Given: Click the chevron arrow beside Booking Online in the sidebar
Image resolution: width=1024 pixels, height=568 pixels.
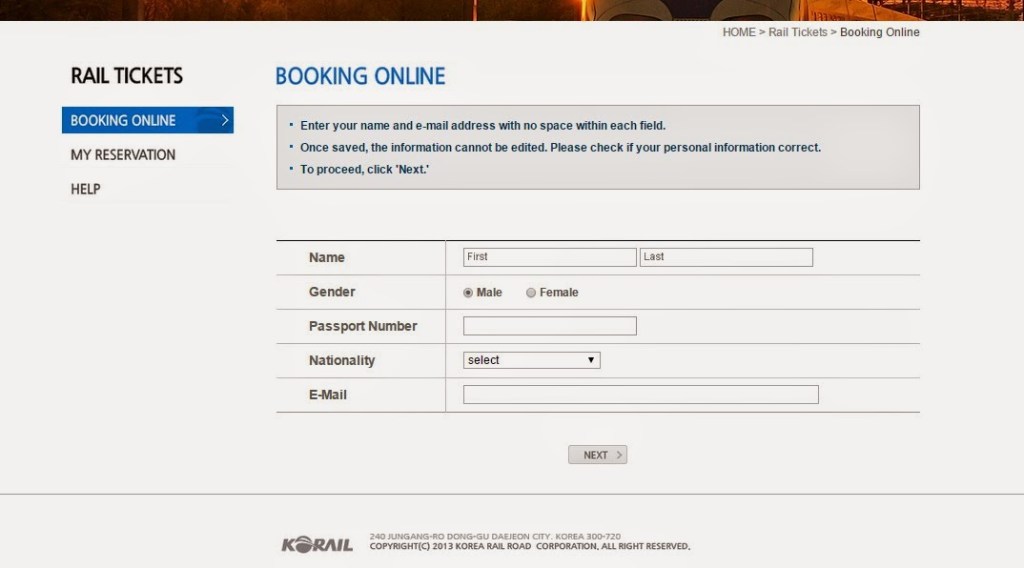Looking at the screenshot, I should tap(225, 120).
